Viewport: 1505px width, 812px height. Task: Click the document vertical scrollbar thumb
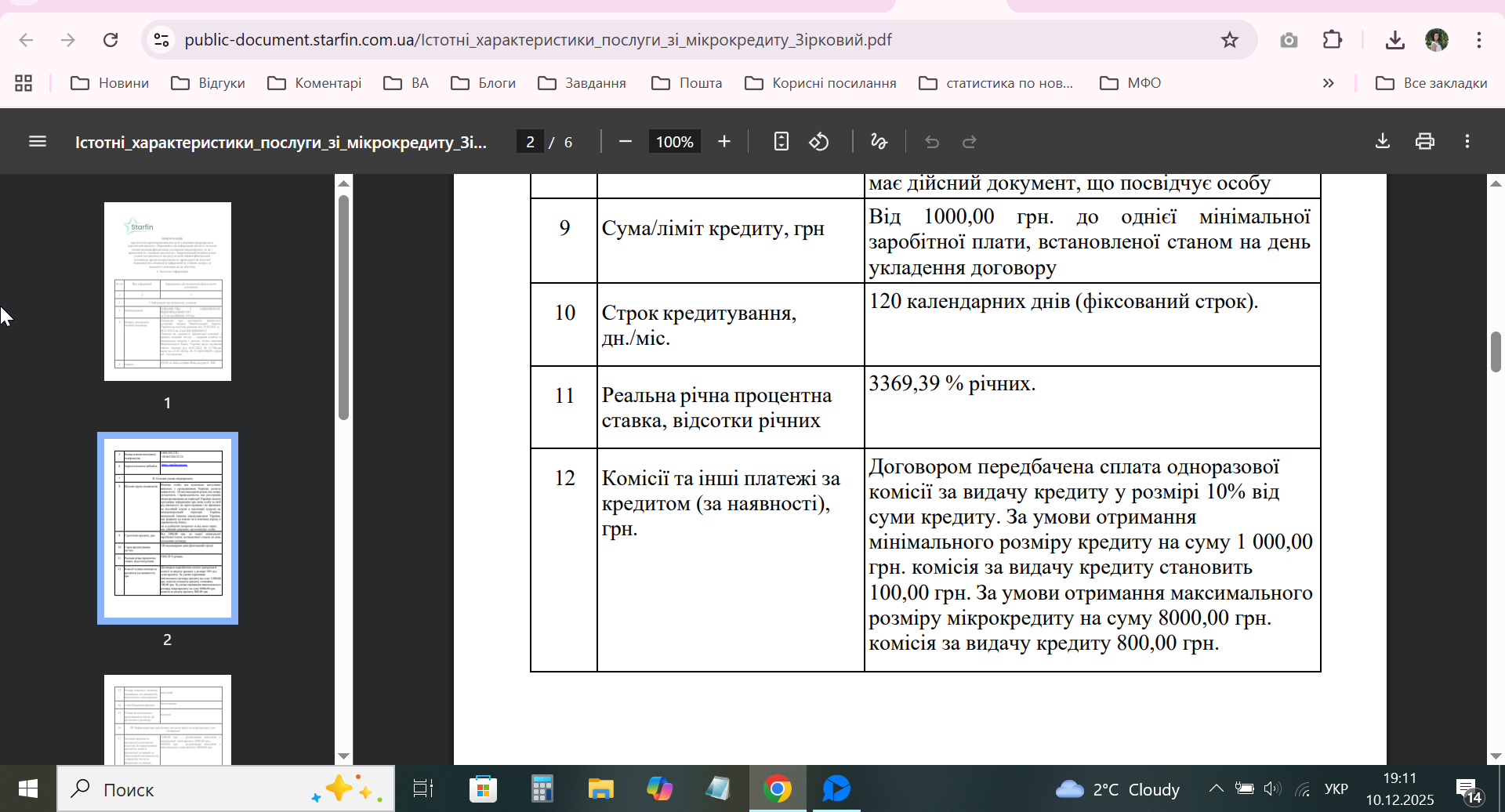point(1496,352)
